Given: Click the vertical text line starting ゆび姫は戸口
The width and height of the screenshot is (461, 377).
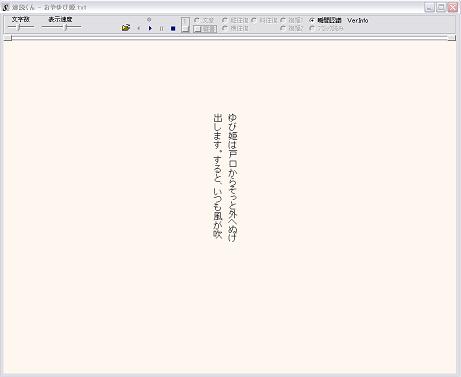Looking at the screenshot, I should click(233, 177).
